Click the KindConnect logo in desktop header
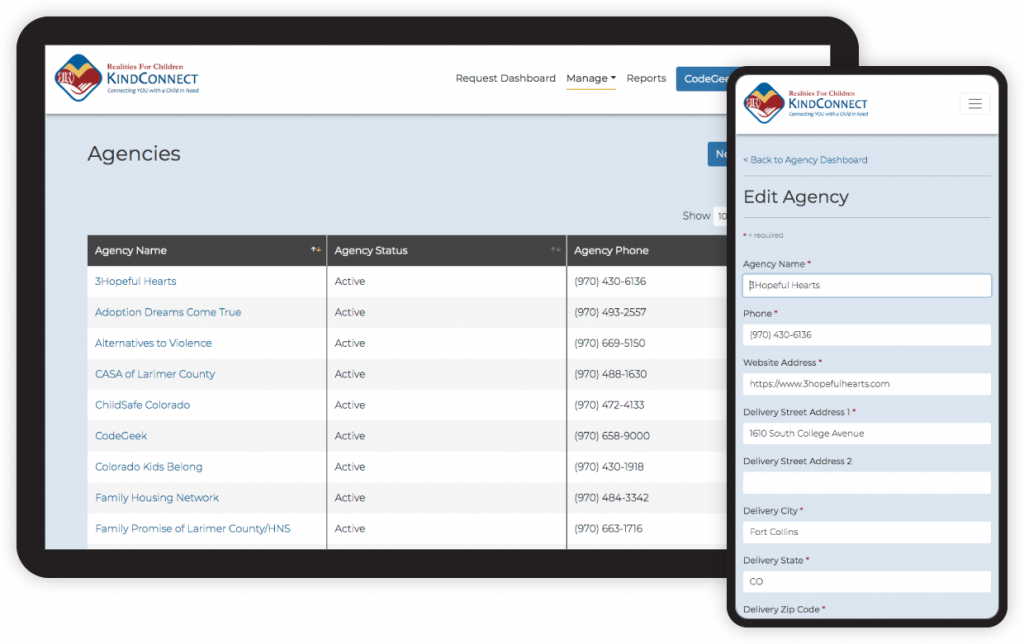 (127, 78)
